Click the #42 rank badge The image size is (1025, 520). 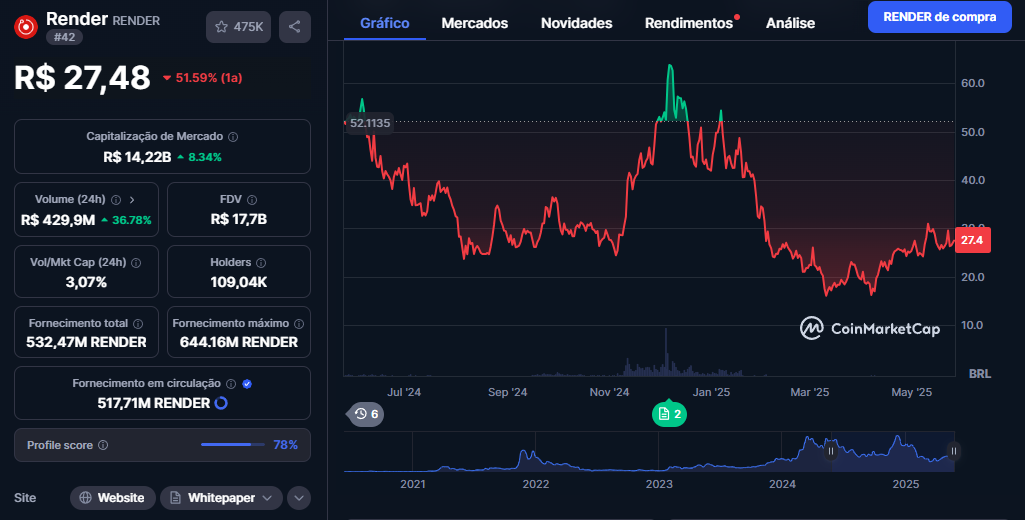click(64, 37)
